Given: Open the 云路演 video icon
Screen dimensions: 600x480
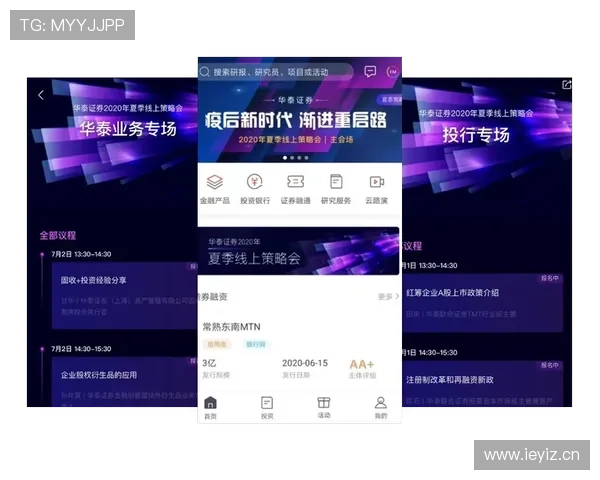Looking at the screenshot, I should (377, 182).
